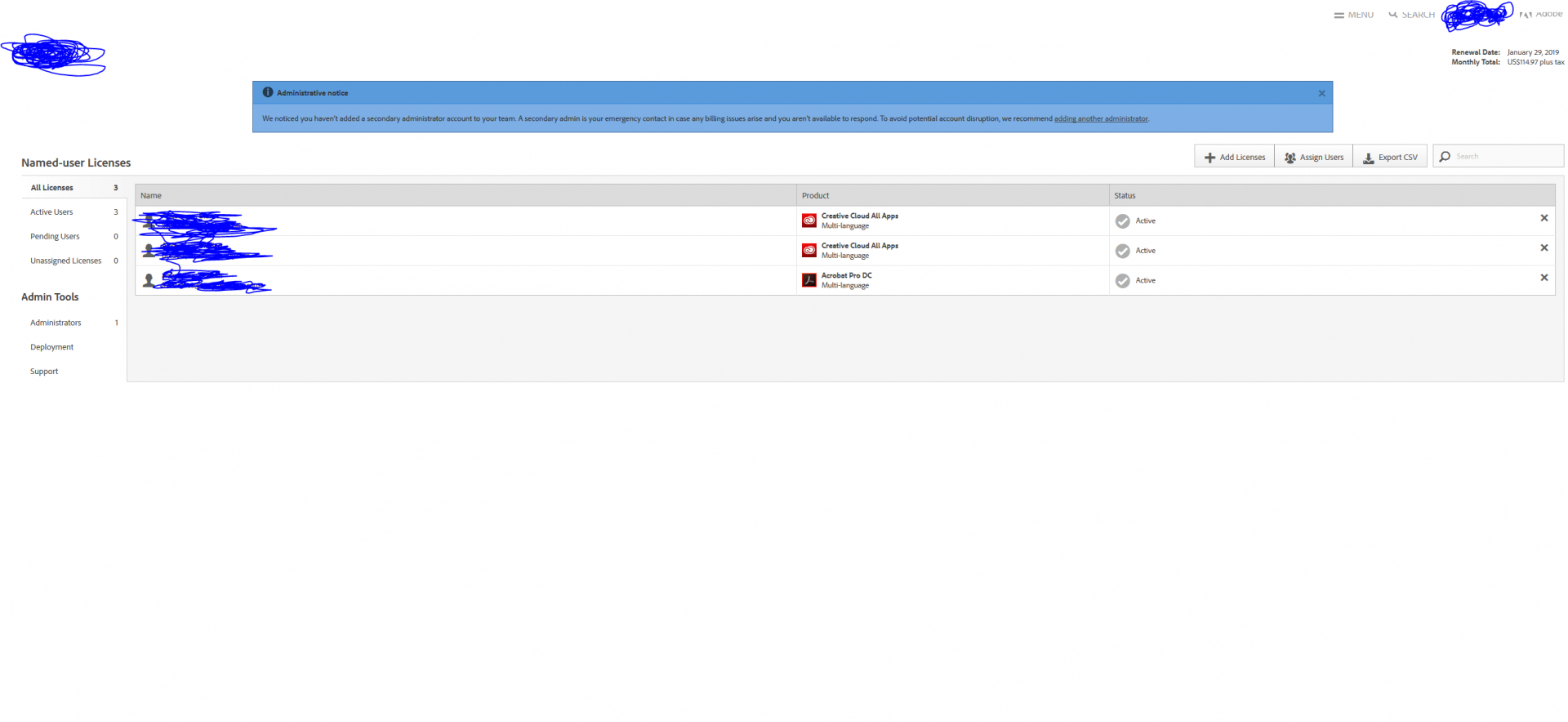Click 'Acrobat Pro DC' product text
Screen dimensions: 1568x722
coord(846,275)
